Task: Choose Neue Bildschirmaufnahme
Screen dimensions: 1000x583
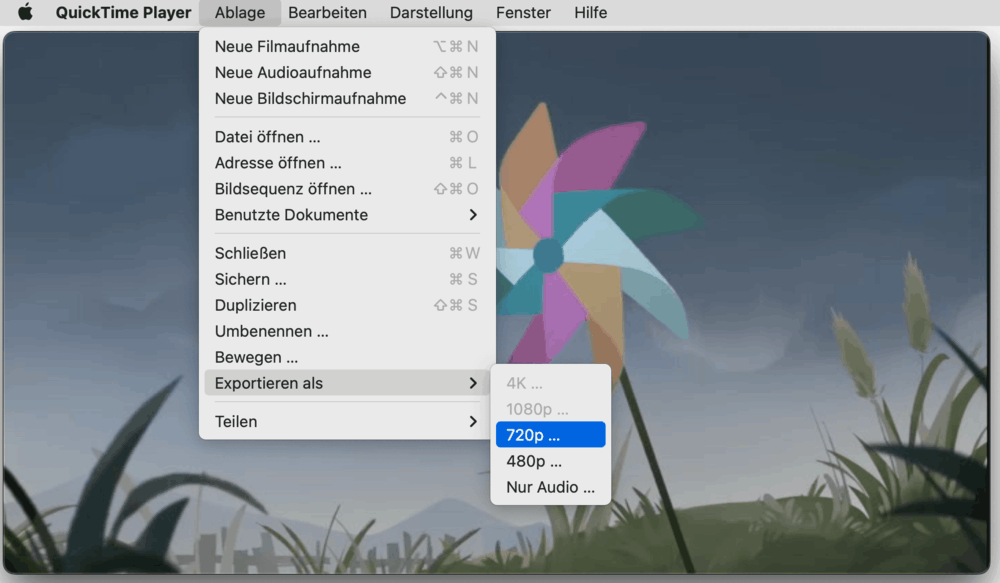Action: click(310, 98)
